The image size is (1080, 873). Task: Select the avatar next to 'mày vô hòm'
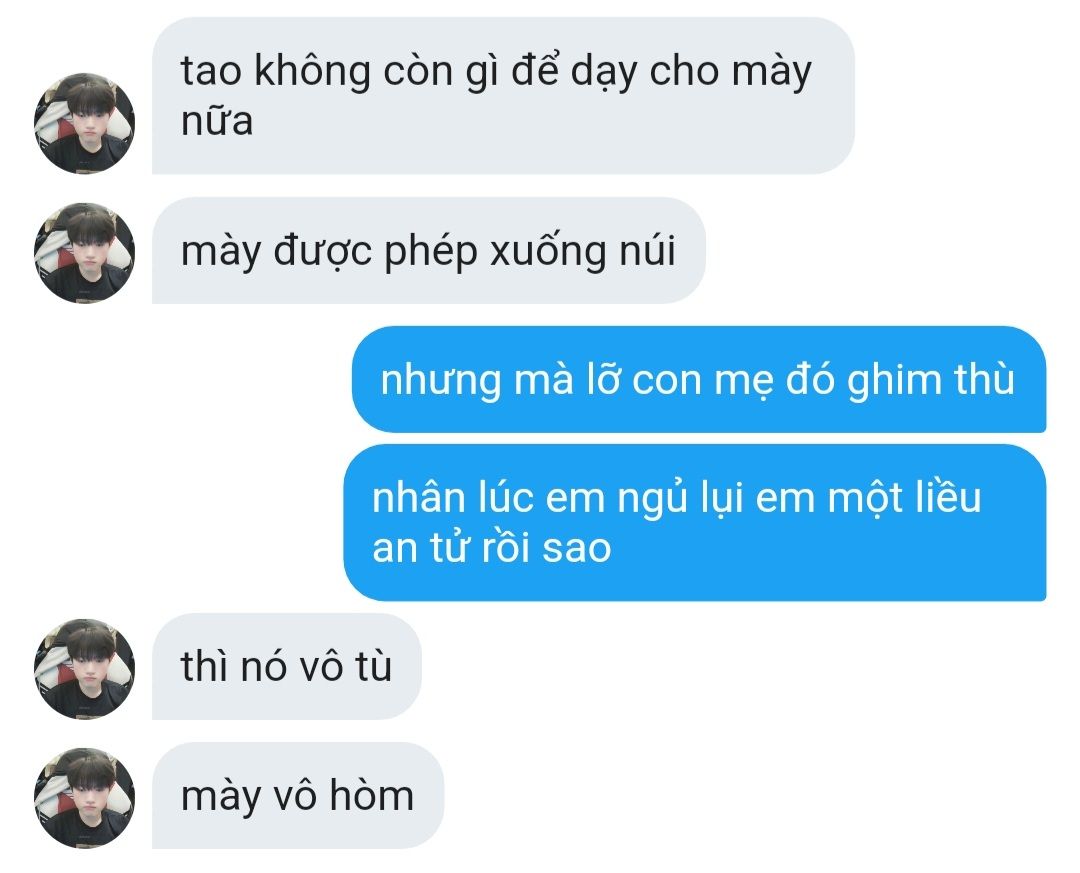coord(84,798)
